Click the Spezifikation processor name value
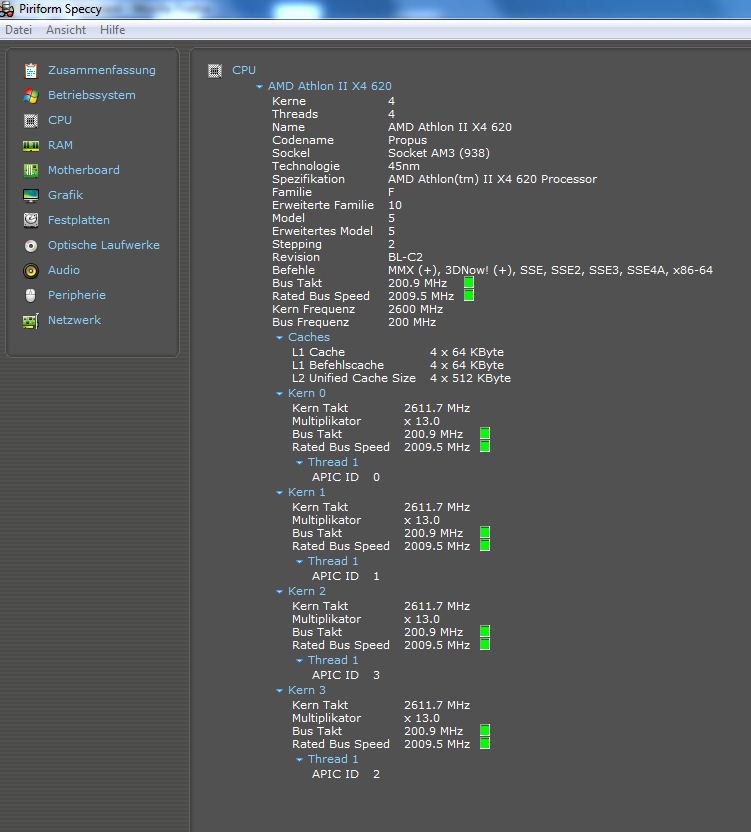The height and width of the screenshot is (832, 751). coord(493,179)
